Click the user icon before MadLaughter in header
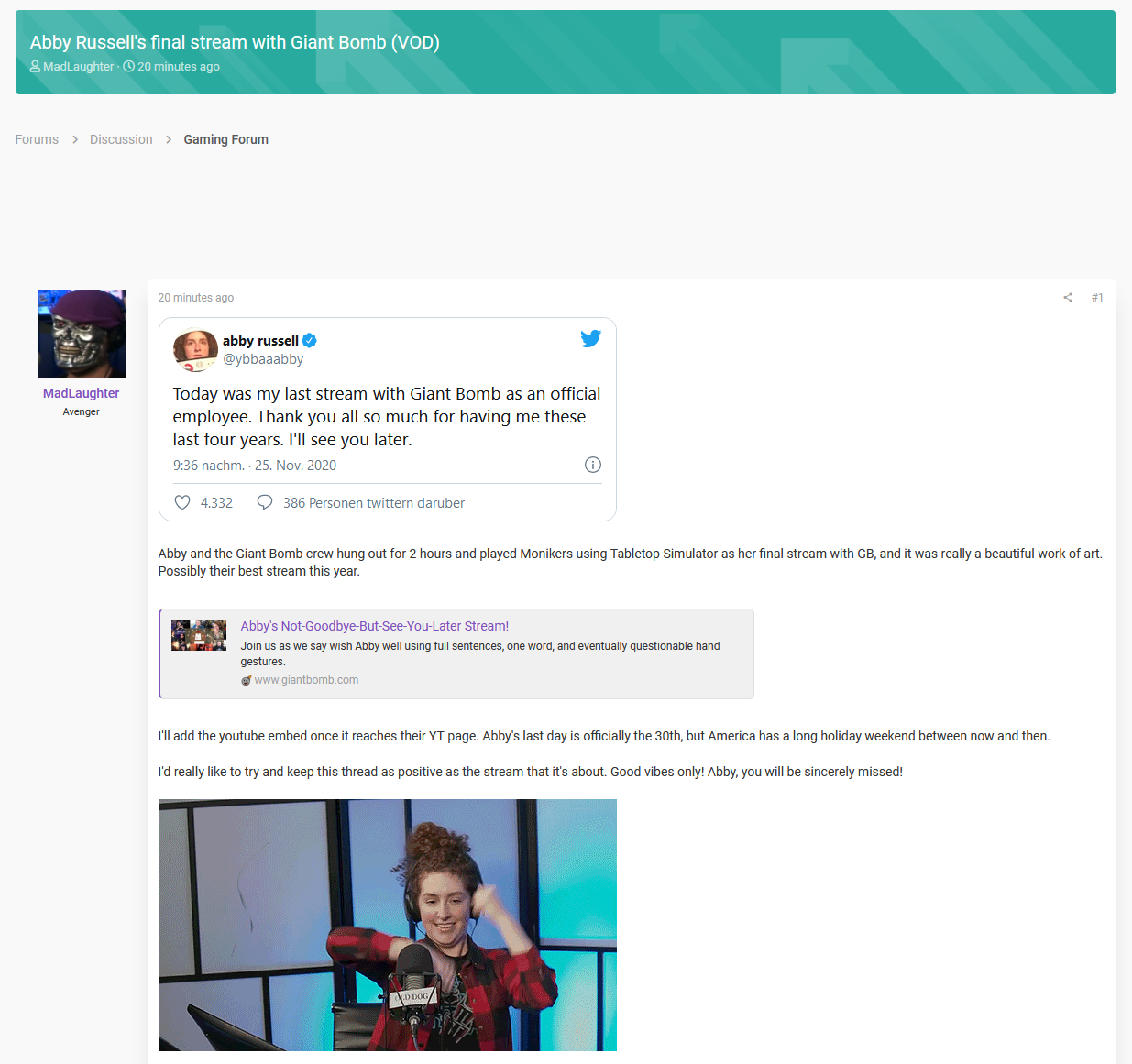This screenshot has width=1132, height=1064. click(36, 66)
